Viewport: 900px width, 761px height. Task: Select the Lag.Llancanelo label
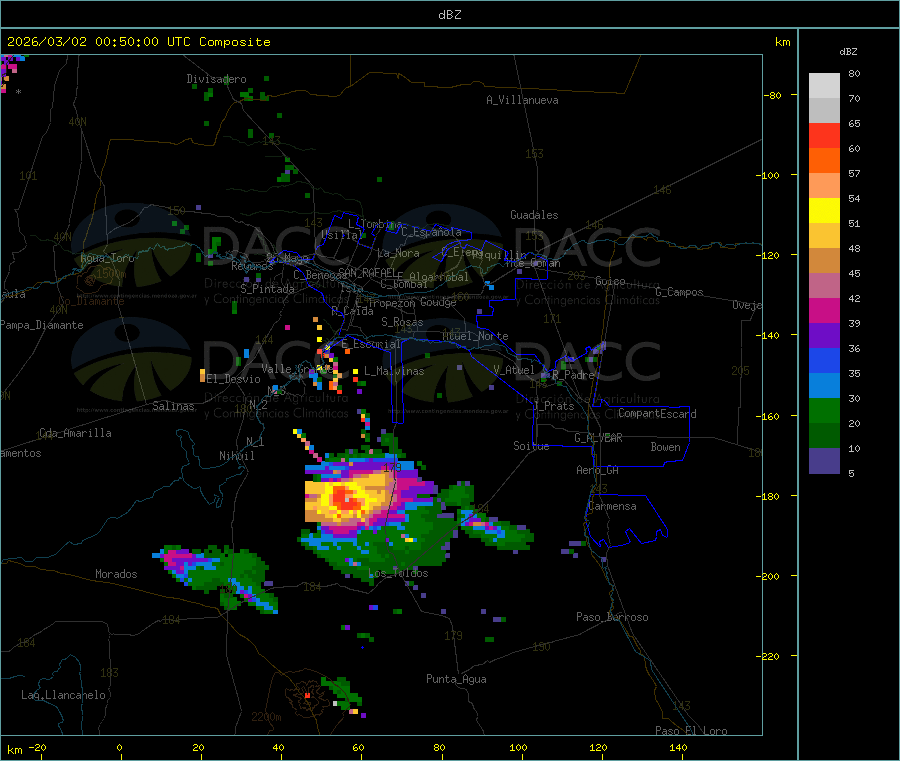coord(64,695)
